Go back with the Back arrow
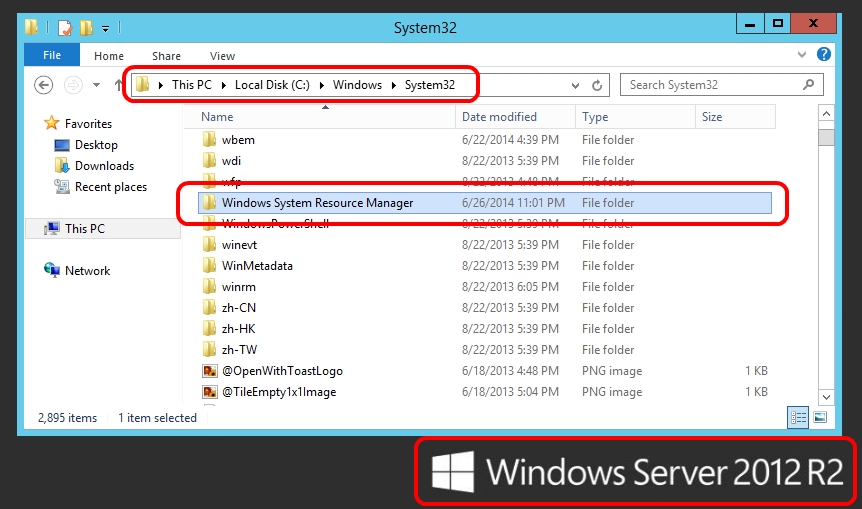Image resolution: width=862 pixels, height=509 pixels. coord(43,85)
